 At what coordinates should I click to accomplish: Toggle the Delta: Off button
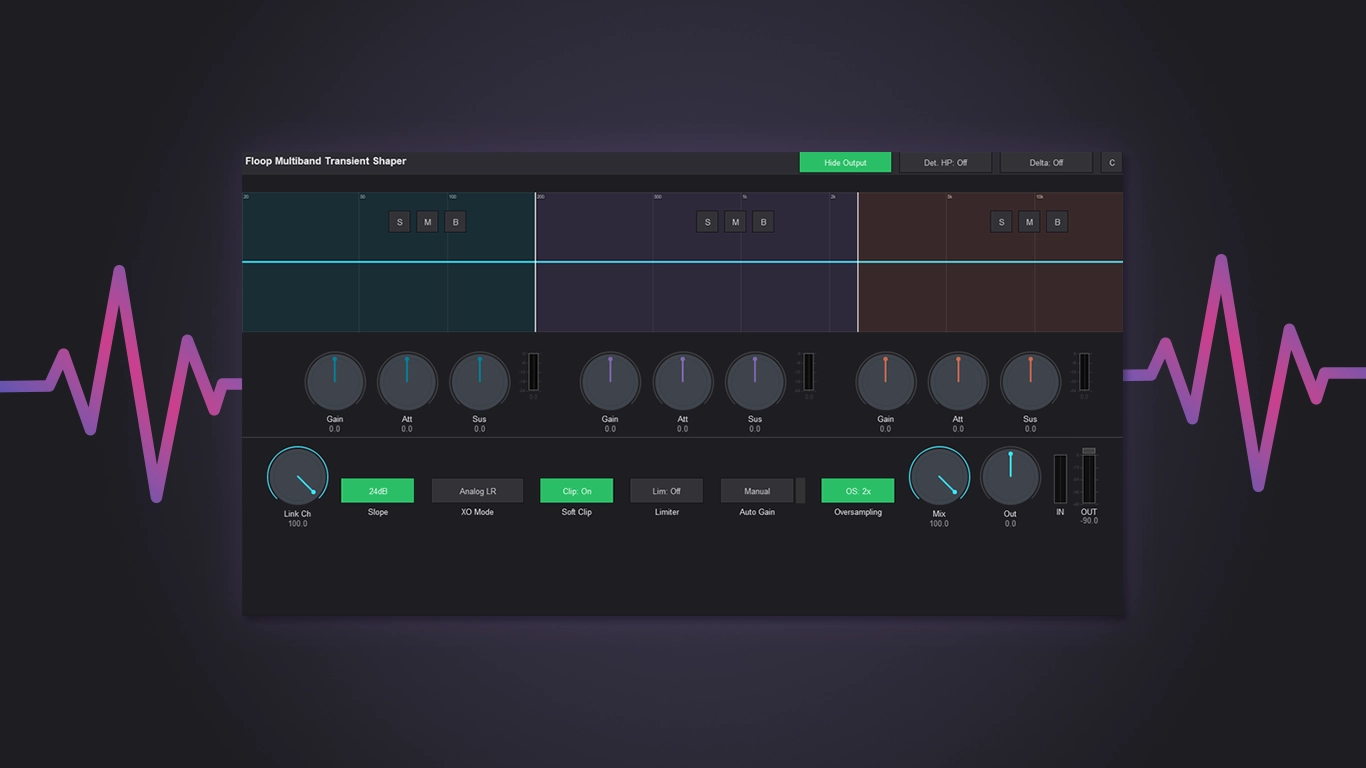pos(1046,162)
